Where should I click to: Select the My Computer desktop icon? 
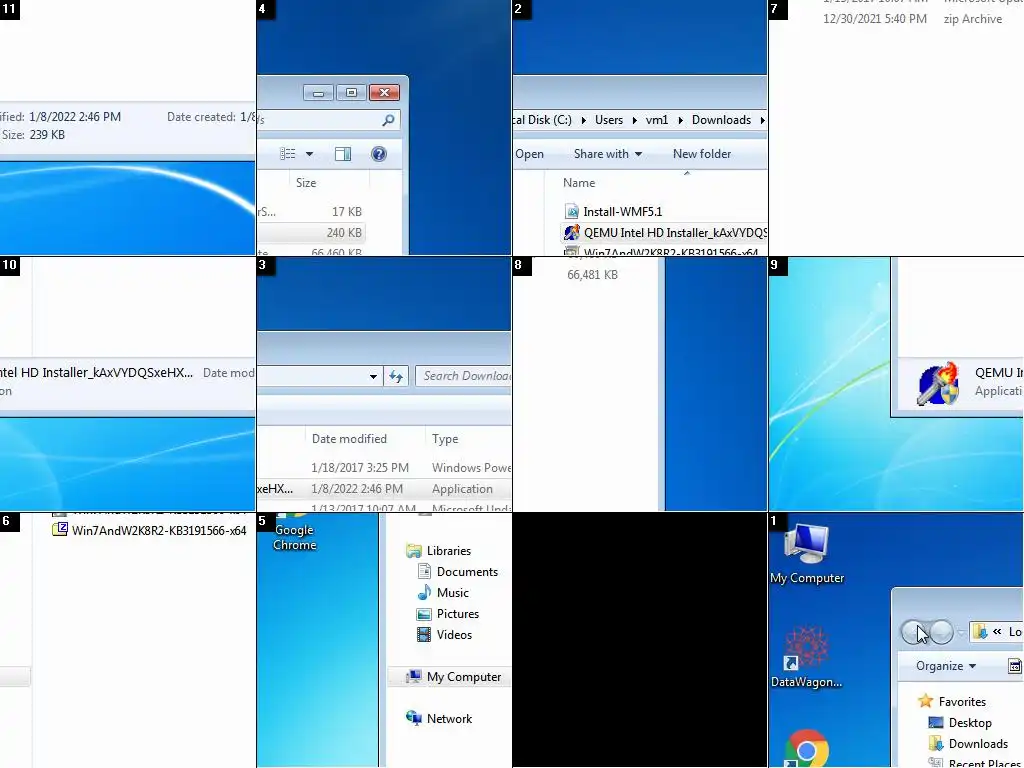click(807, 553)
